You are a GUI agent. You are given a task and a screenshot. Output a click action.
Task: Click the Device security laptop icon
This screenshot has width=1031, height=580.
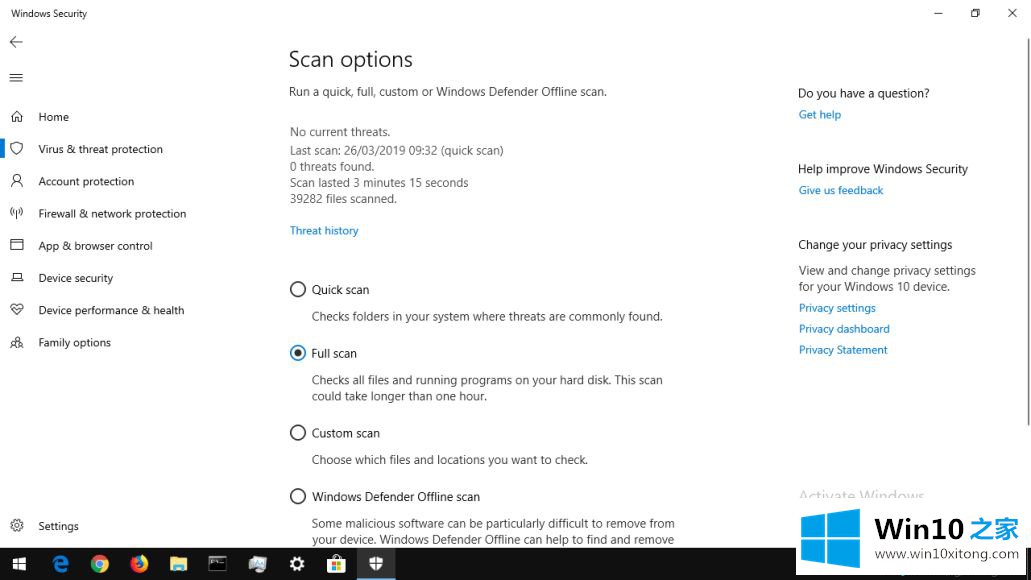coord(17,278)
